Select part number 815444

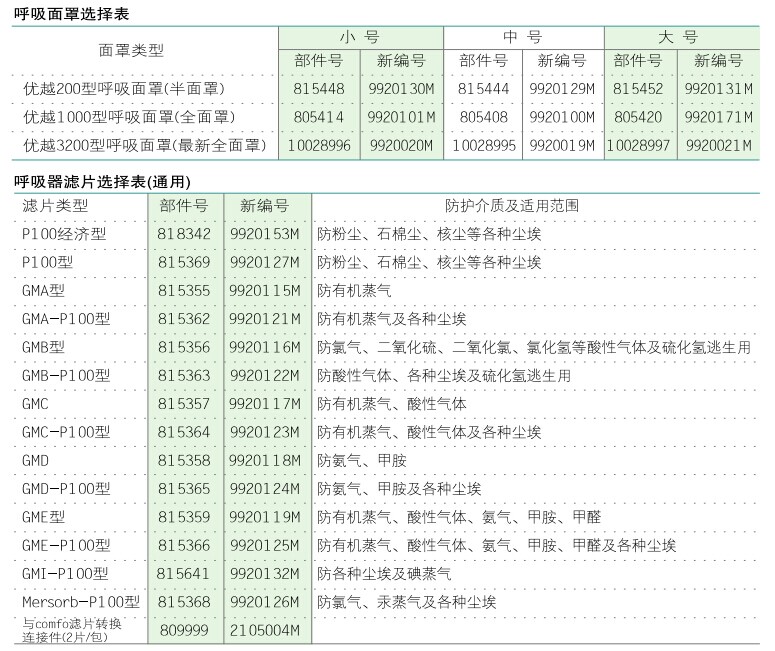click(x=483, y=89)
